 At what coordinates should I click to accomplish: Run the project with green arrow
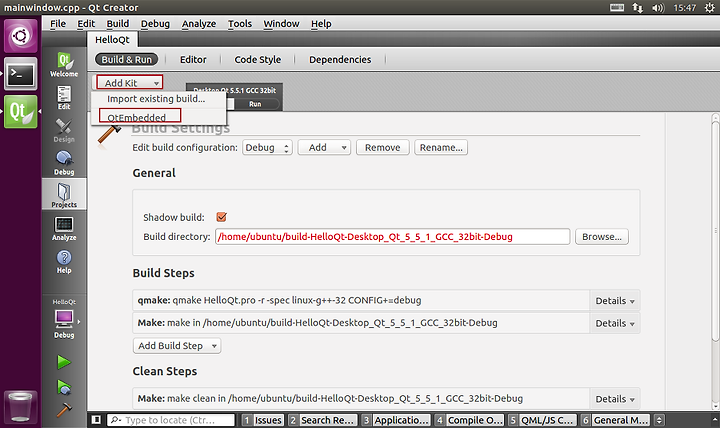click(x=64, y=362)
